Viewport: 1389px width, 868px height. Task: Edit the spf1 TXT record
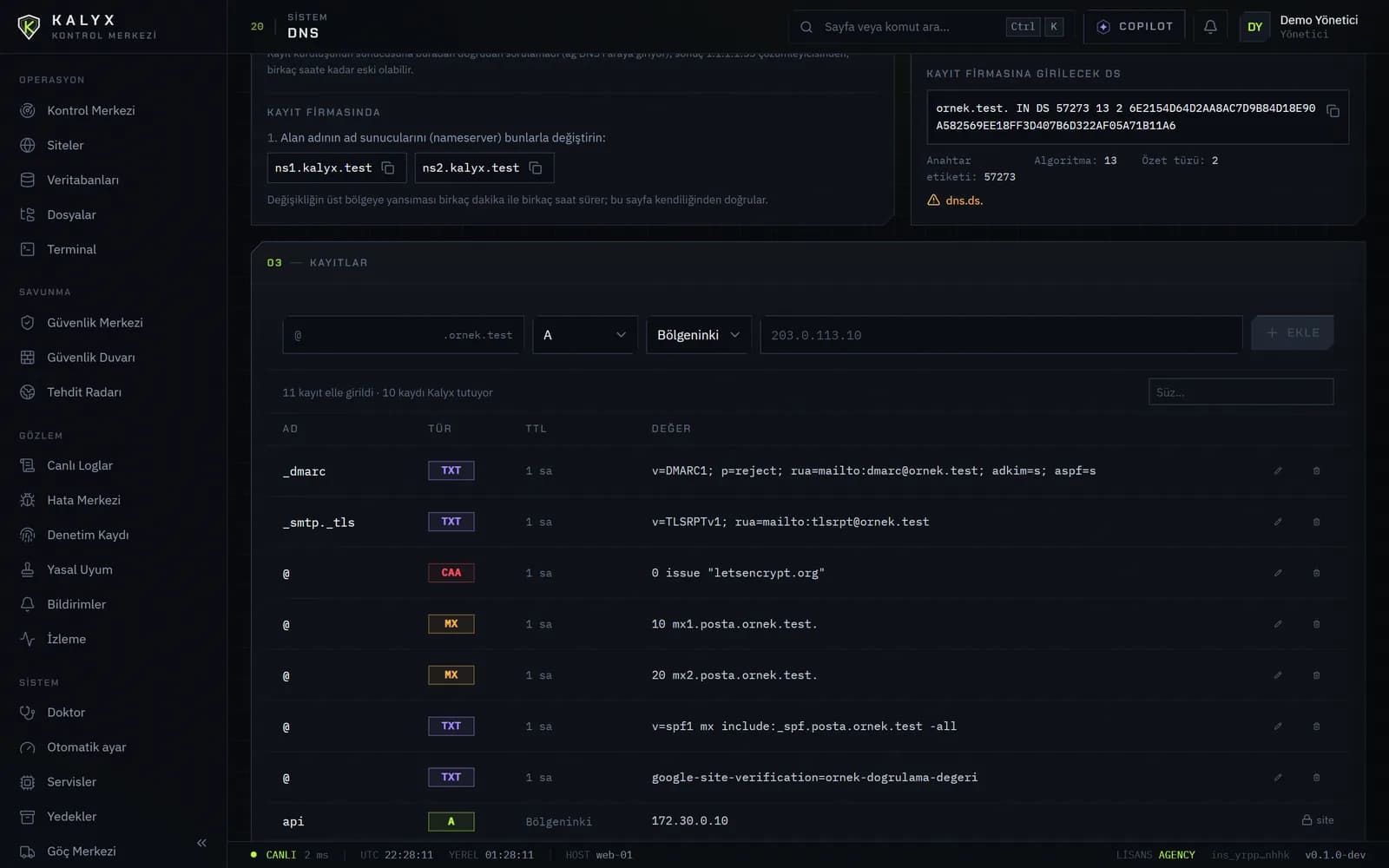tap(1278, 727)
